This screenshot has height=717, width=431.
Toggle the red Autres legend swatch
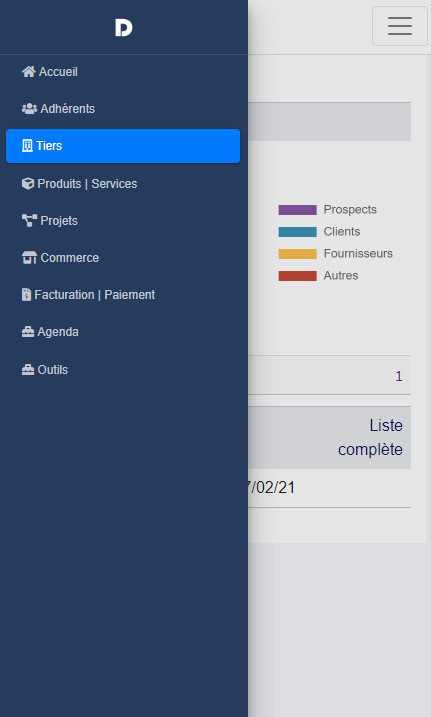pyautogui.click(x=298, y=276)
